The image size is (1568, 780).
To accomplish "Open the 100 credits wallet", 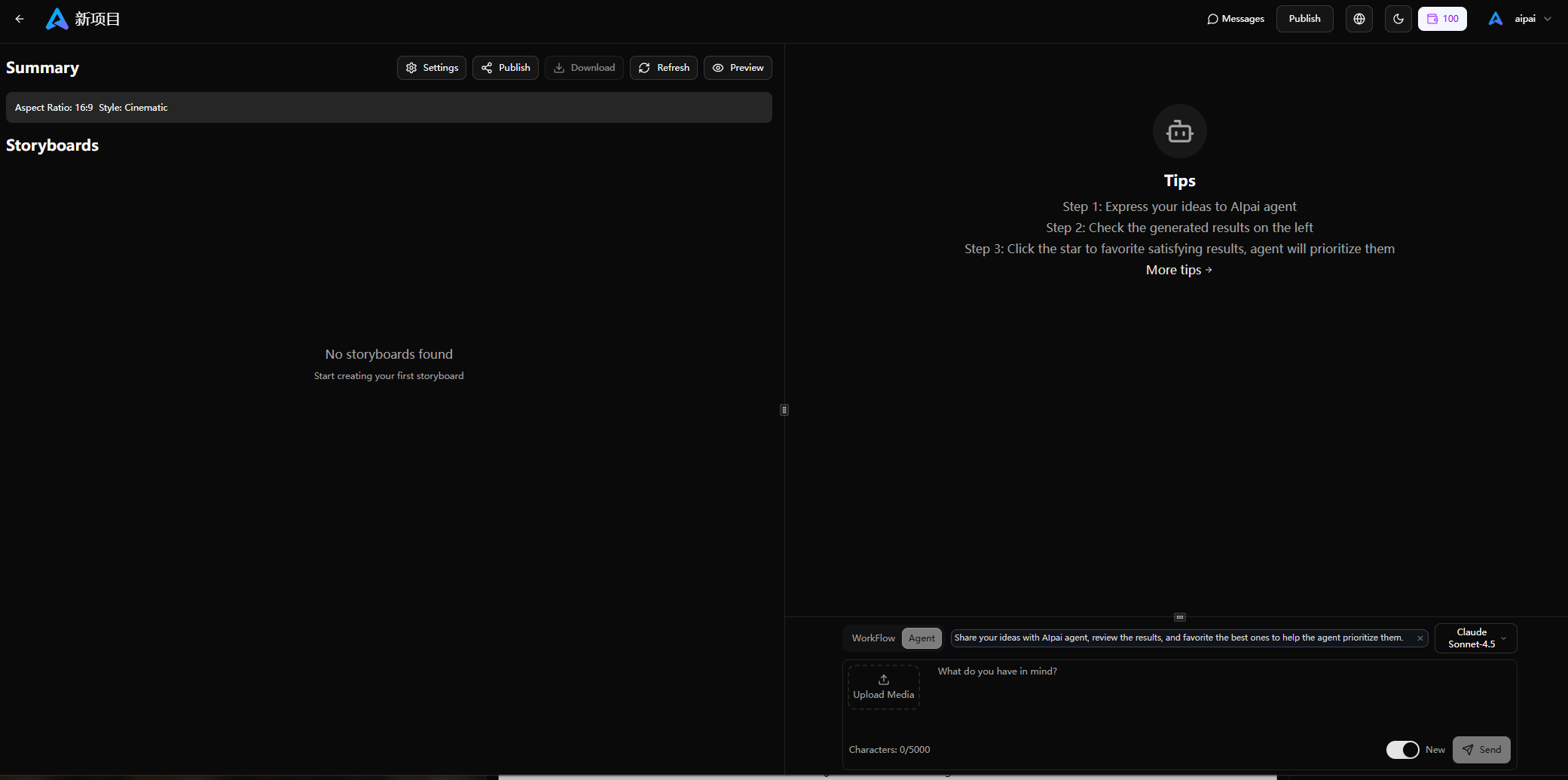I will tap(1441, 19).
